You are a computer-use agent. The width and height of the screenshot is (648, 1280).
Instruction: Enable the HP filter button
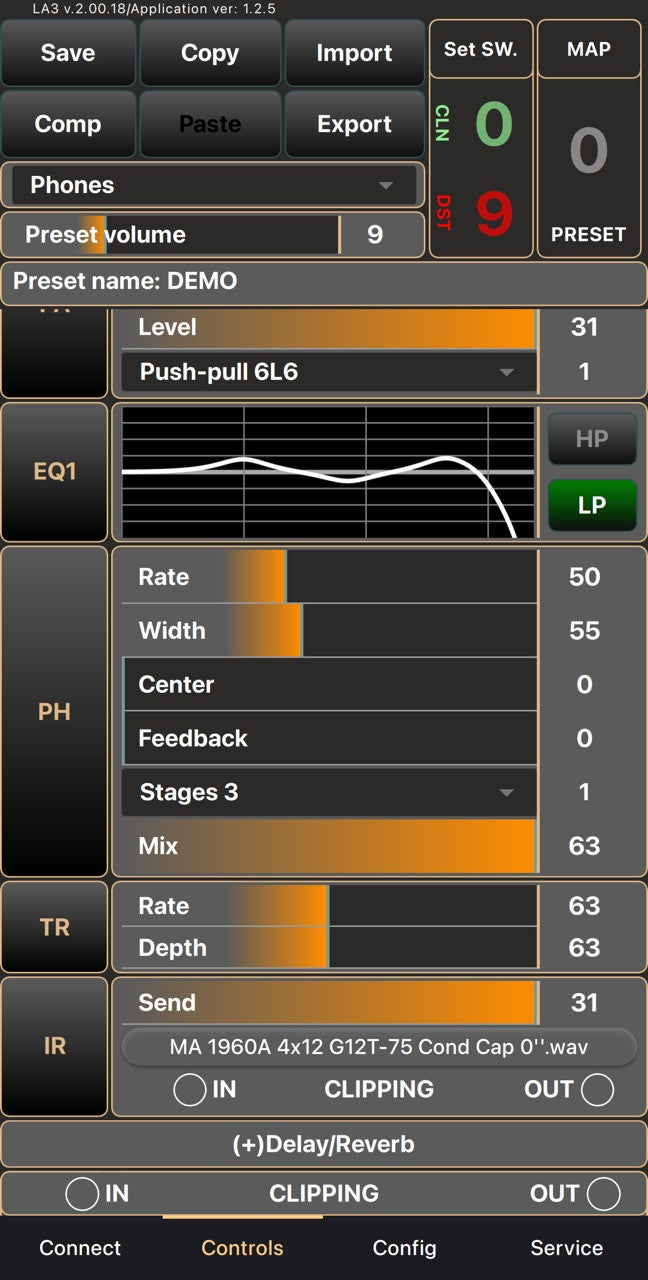(x=592, y=439)
